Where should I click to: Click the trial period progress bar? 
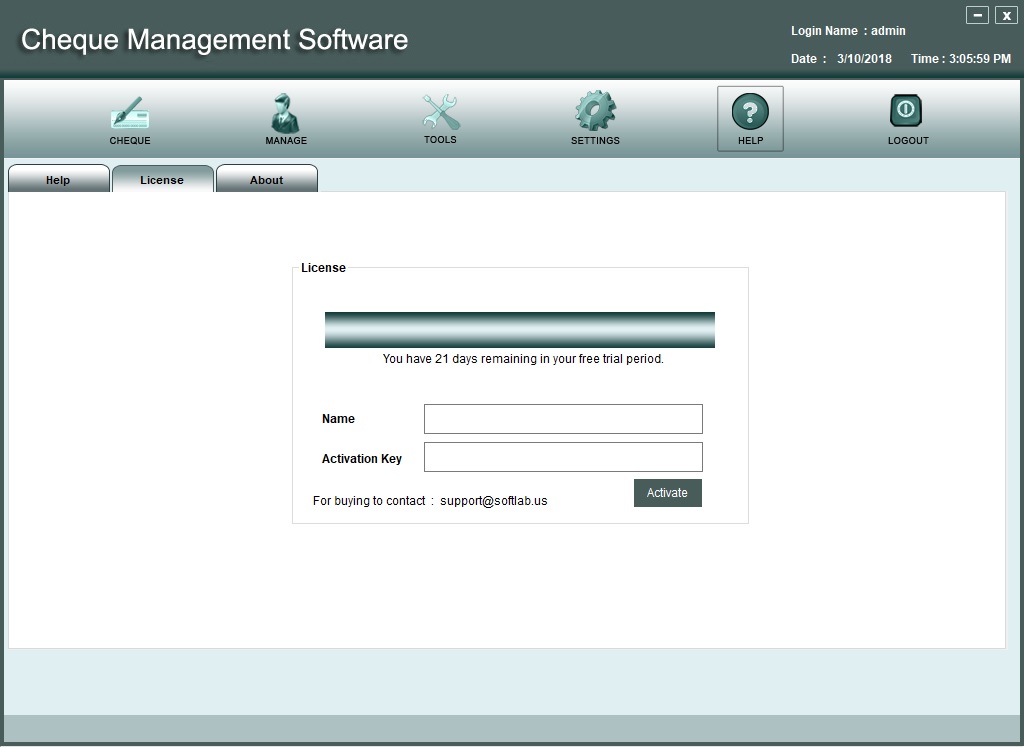[x=519, y=330]
